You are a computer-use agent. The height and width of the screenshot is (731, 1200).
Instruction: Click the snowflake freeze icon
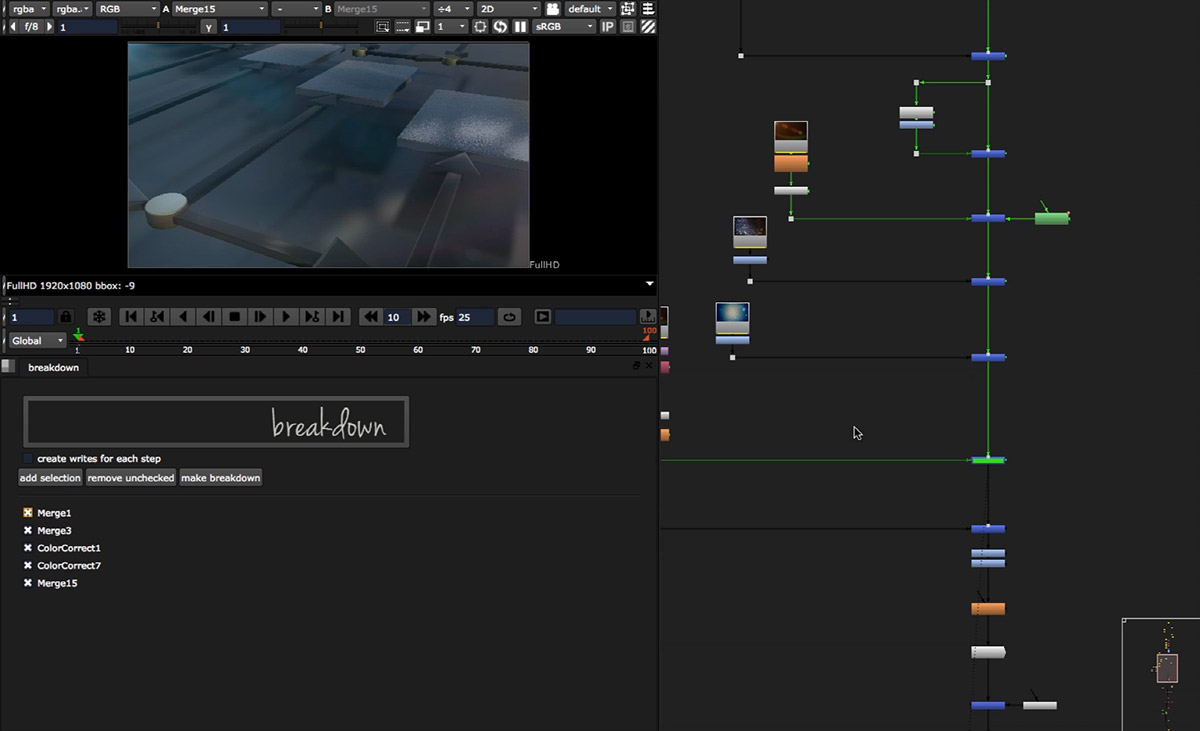tap(99, 317)
